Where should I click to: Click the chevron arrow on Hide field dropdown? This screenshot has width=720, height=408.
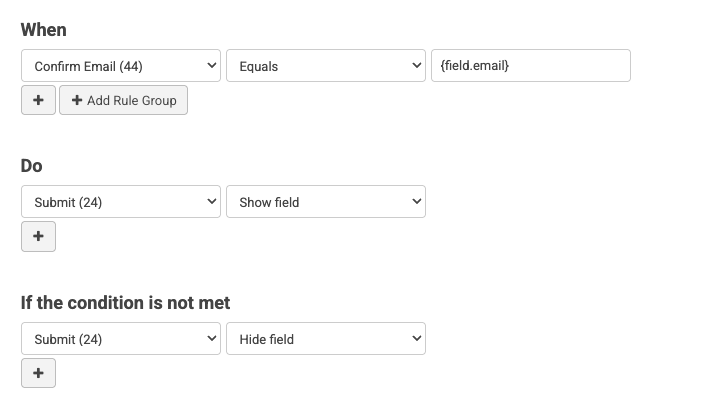[x=416, y=339]
